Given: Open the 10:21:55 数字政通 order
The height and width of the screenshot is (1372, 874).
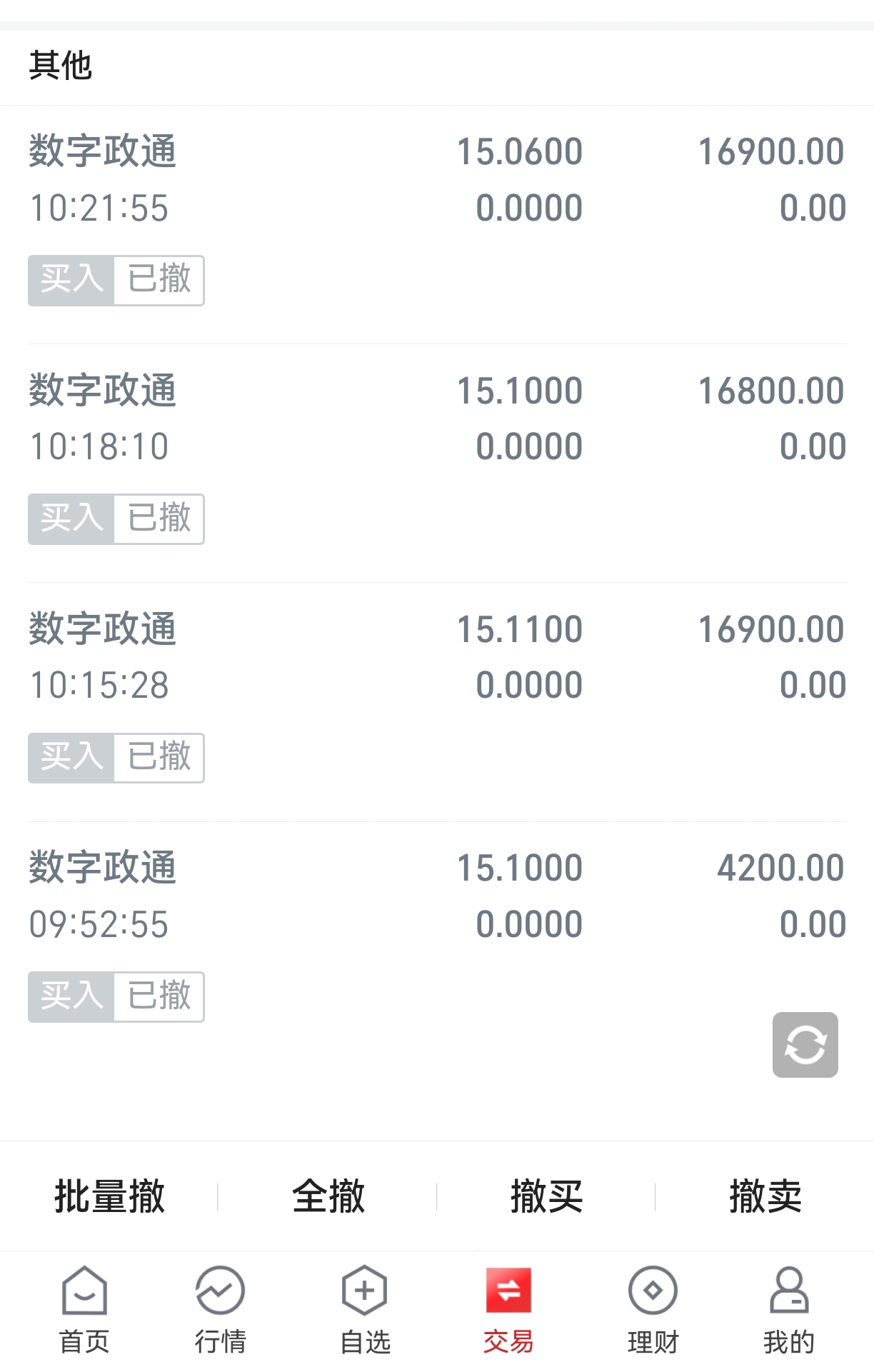Looking at the screenshot, I should (437, 179).
